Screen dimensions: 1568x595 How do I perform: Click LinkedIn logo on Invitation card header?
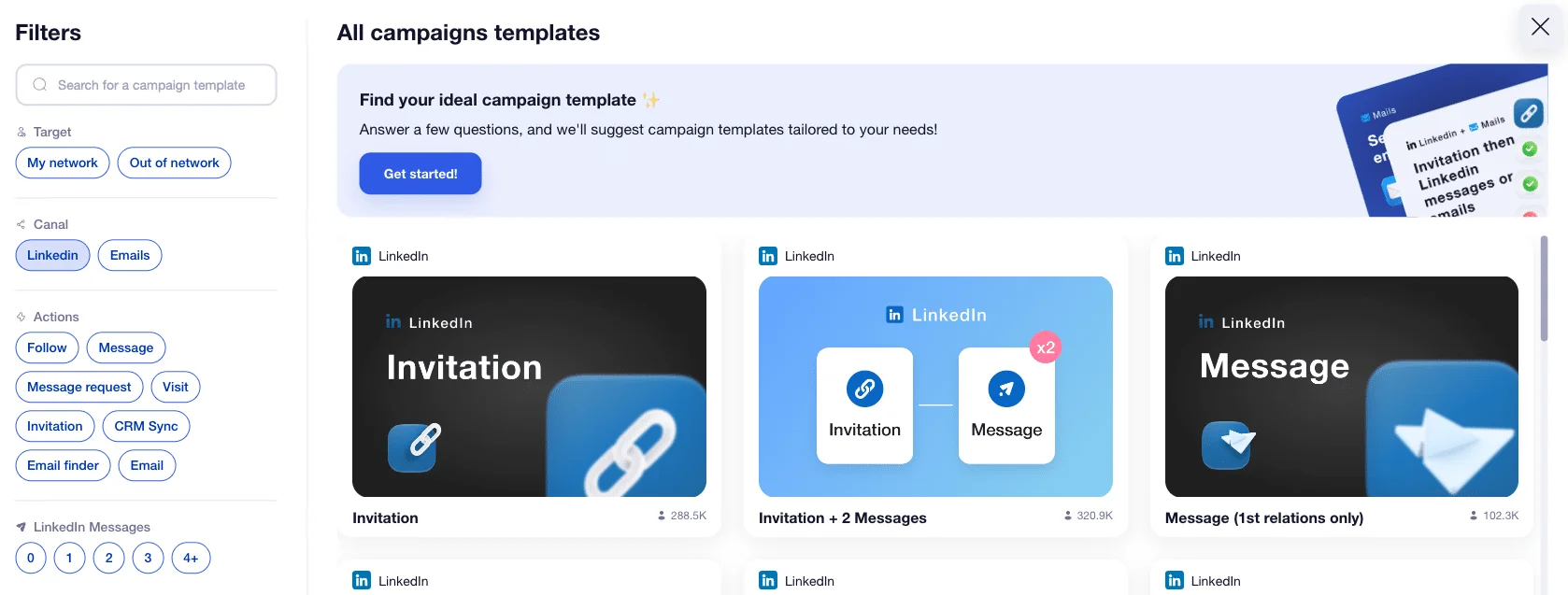coord(362,256)
